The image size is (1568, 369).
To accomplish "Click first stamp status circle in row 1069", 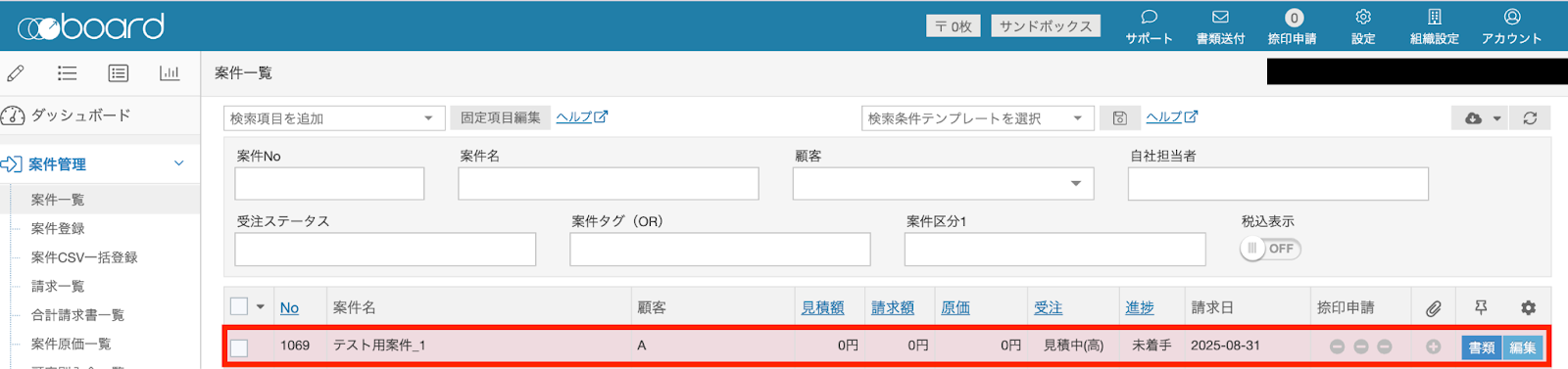I will tap(1337, 346).
